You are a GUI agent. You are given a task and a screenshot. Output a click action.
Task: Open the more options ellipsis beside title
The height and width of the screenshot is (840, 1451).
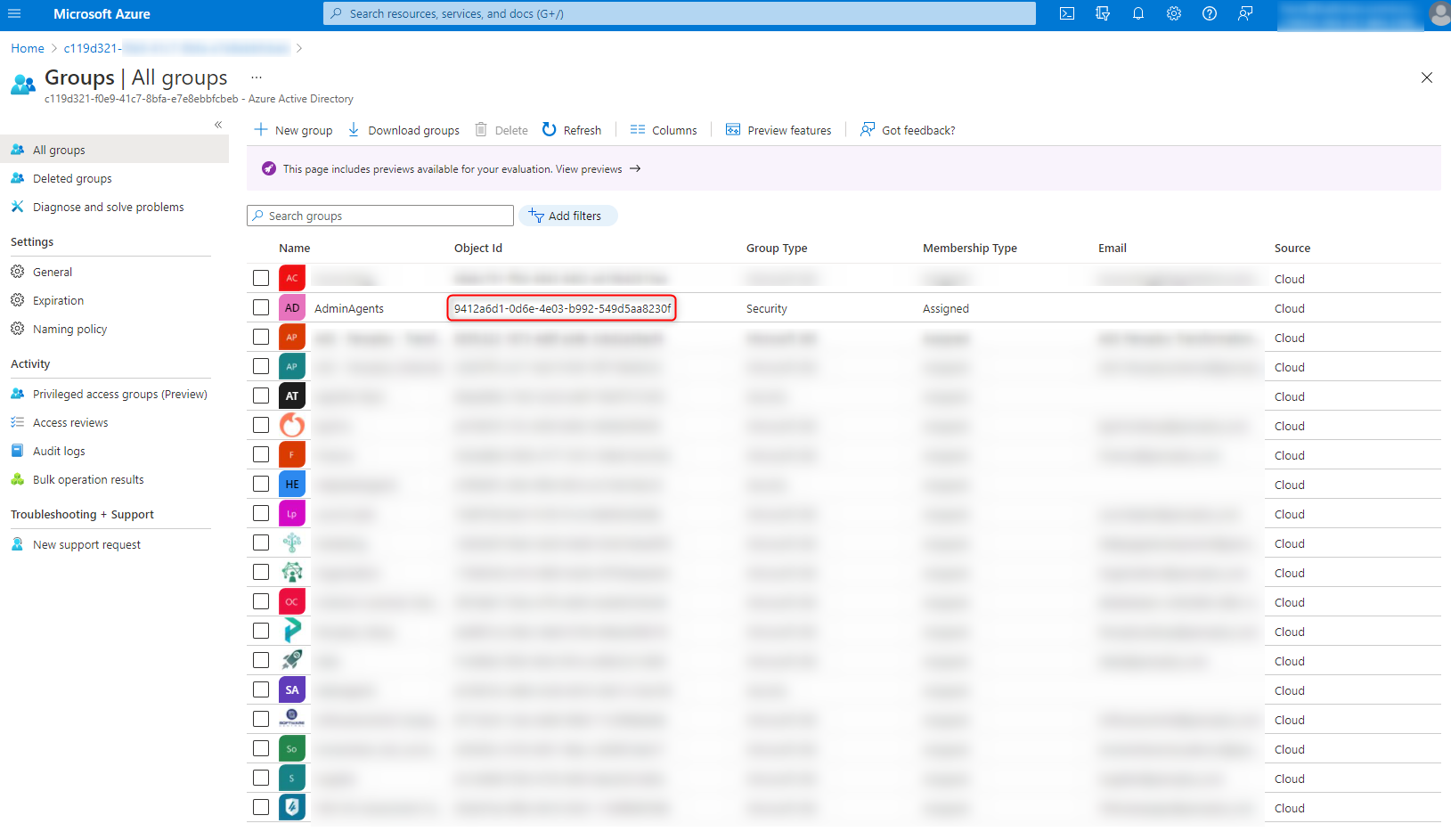pos(257,77)
